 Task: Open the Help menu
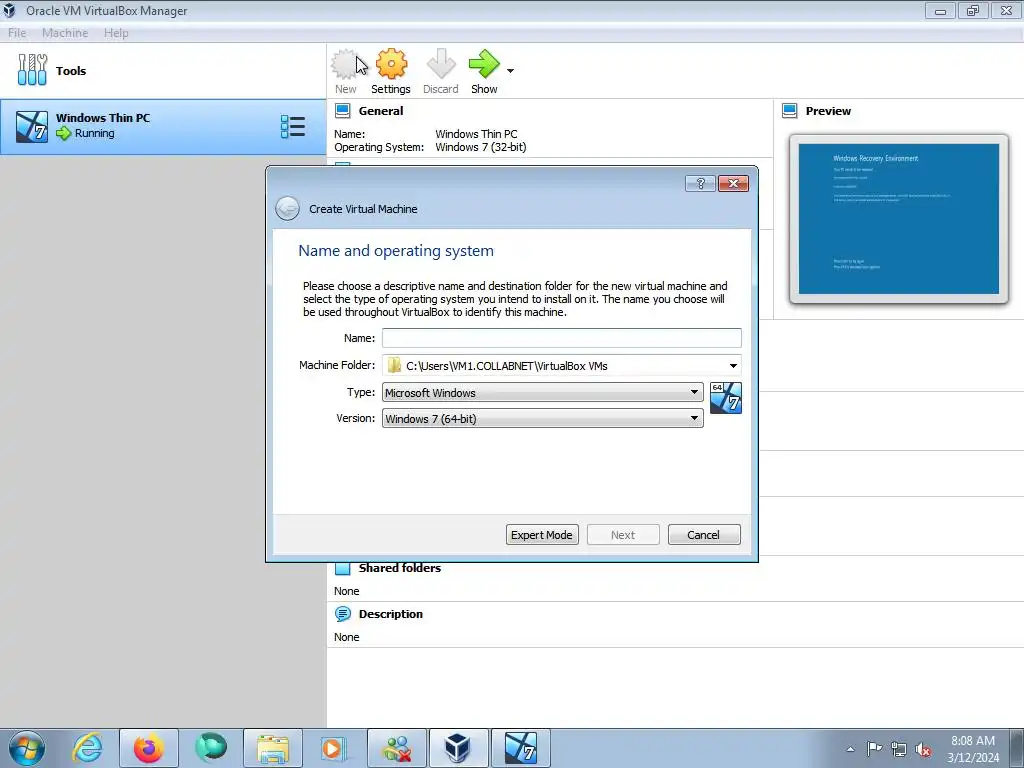click(x=116, y=33)
